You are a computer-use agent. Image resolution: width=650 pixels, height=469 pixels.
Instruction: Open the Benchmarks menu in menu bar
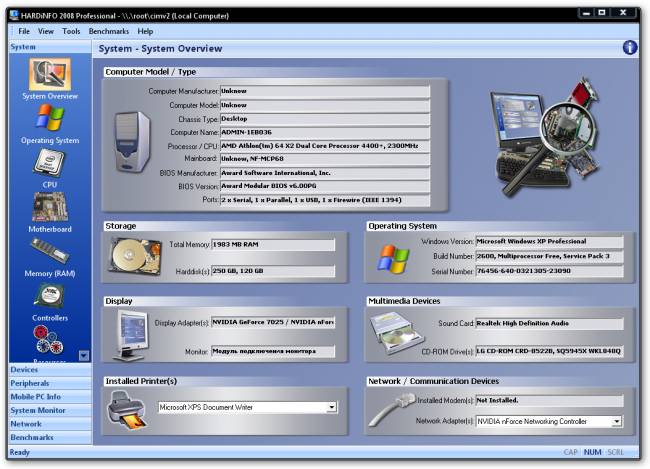(x=108, y=31)
